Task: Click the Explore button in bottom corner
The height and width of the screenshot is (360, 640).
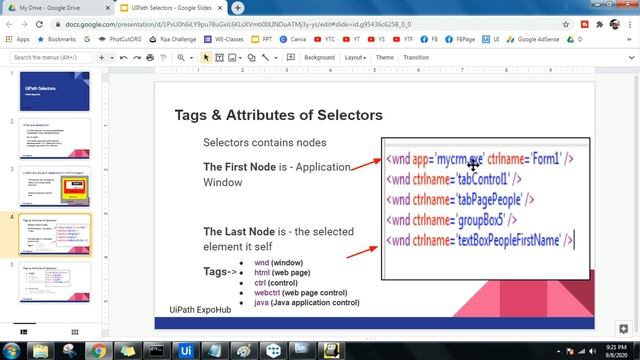Action: [x=623, y=329]
